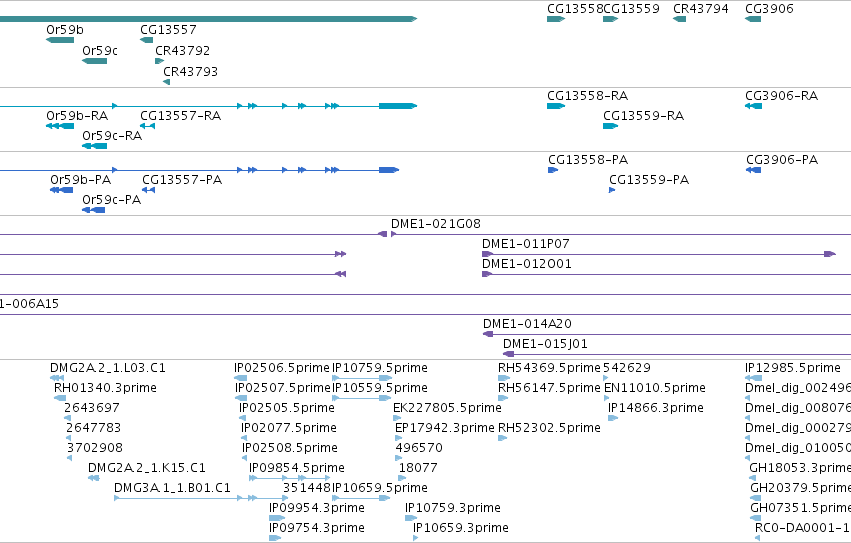Select the 496570 feature label
851x543 pixels.
tap(419, 448)
